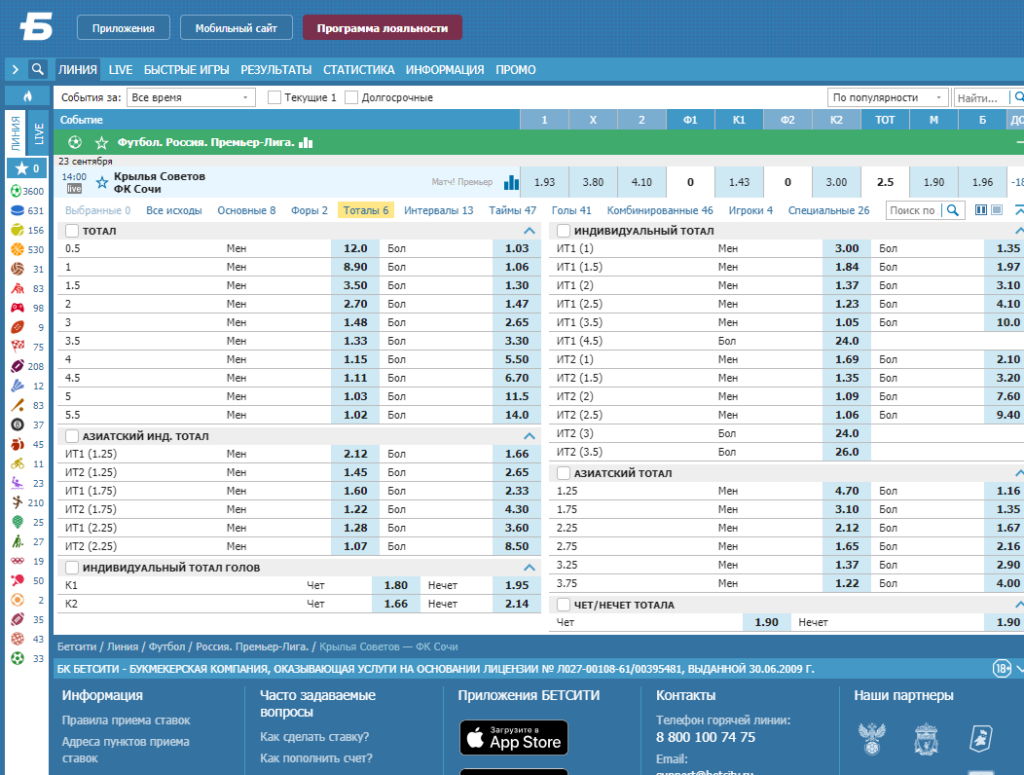Check the ИНДИВИДУАЛЬНЫЙ ТОТАЛ ГОЛОВ checkbox
This screenshot has width=1024, height=775.
[72, 567]
